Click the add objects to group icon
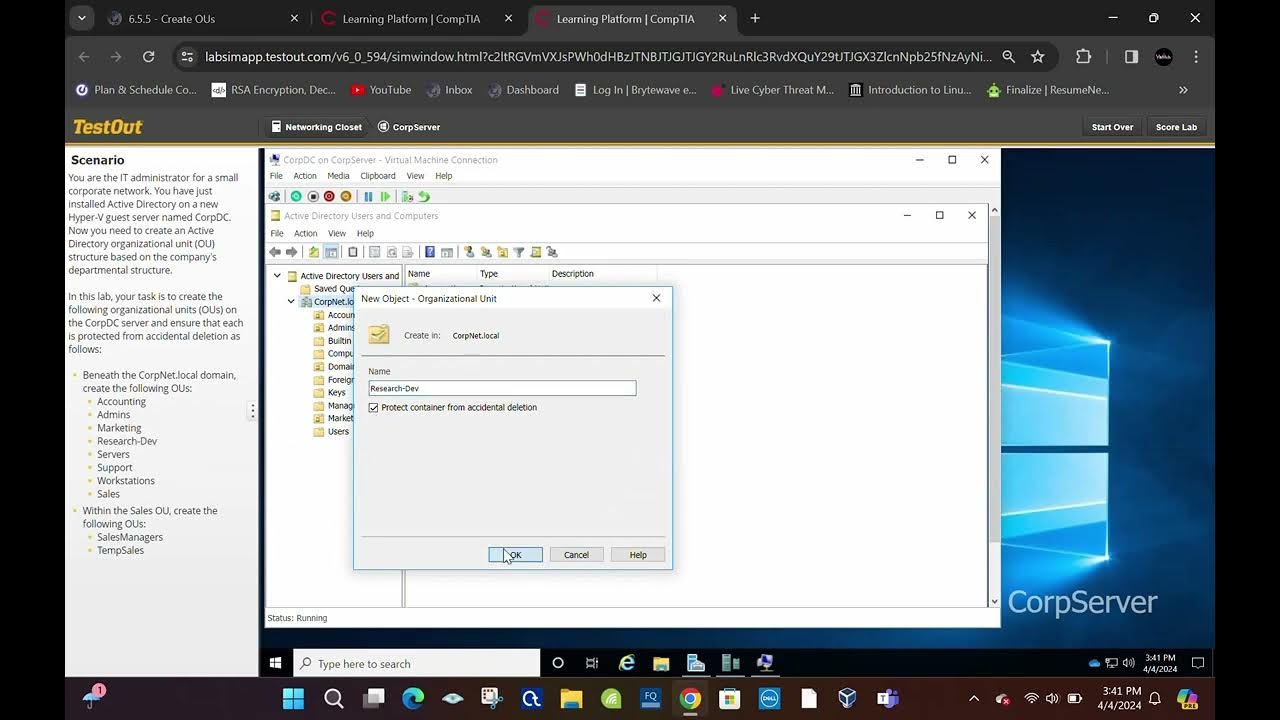The image size is (1280, 720). [552, 252]
